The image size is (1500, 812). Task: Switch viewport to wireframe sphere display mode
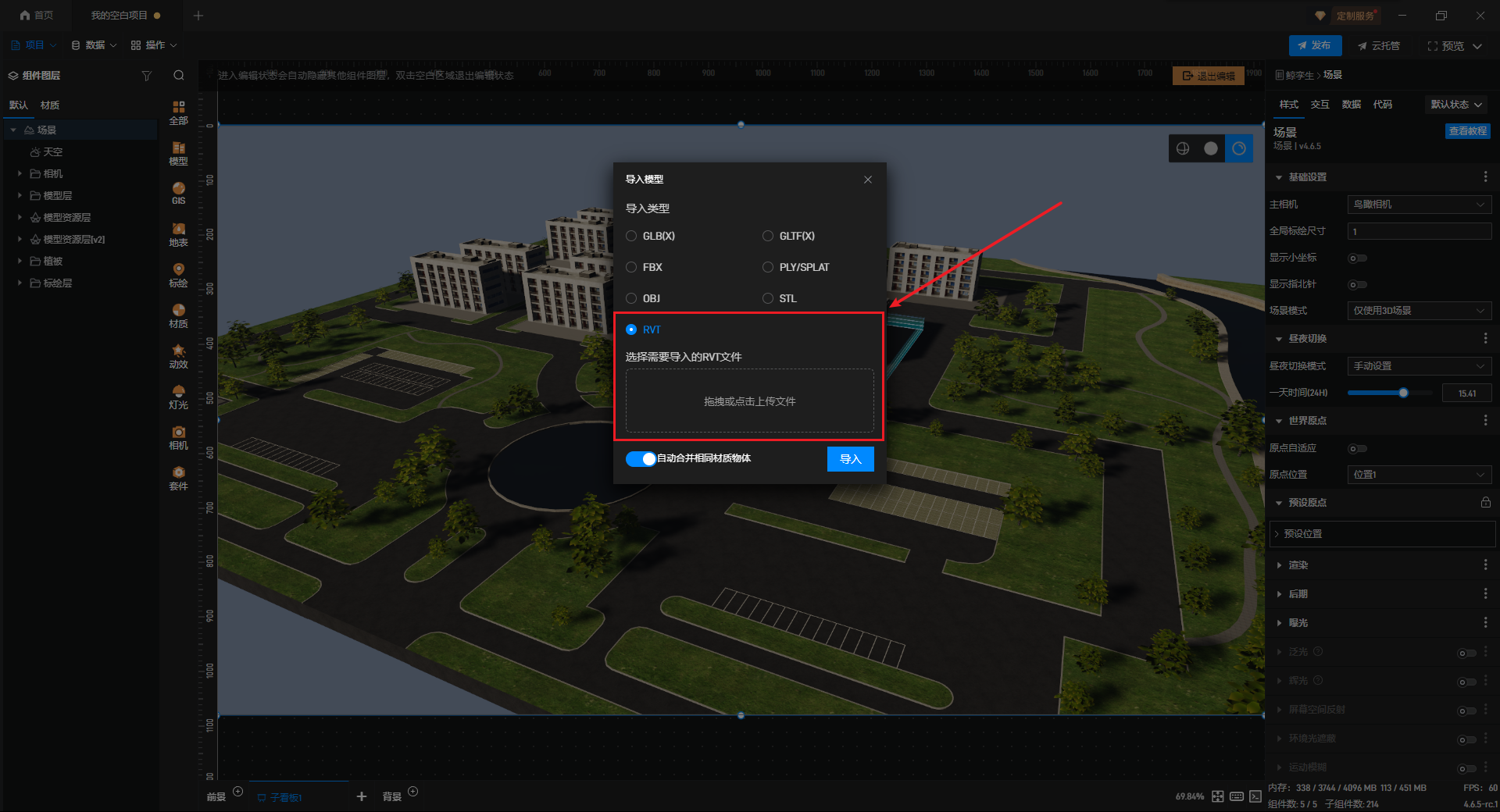point(1183,148)
